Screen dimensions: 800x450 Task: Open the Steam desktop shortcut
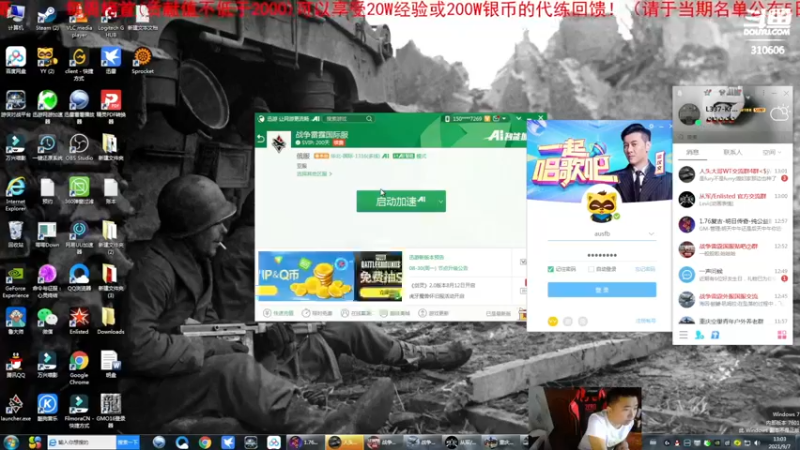(x=47, y=17)
